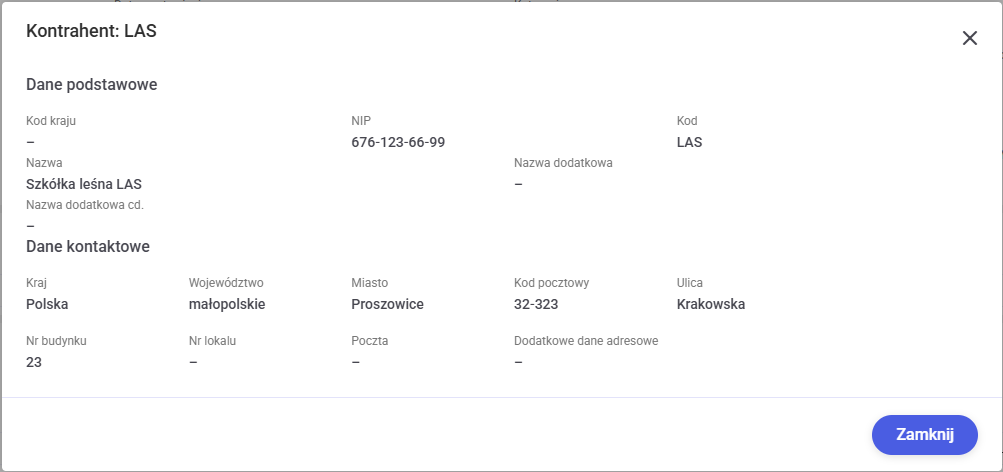Click the Nazwa dodatkowa field label
Image resolution: width=1003 pixels, height=472 pixels.
563,163
